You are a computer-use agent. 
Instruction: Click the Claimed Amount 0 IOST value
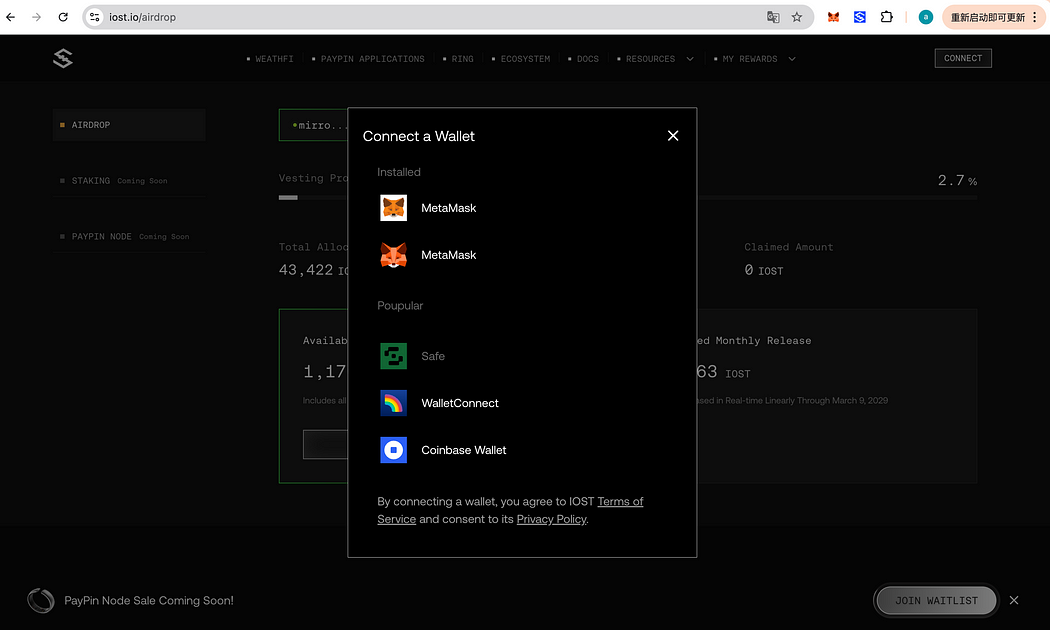click(763, 270)
